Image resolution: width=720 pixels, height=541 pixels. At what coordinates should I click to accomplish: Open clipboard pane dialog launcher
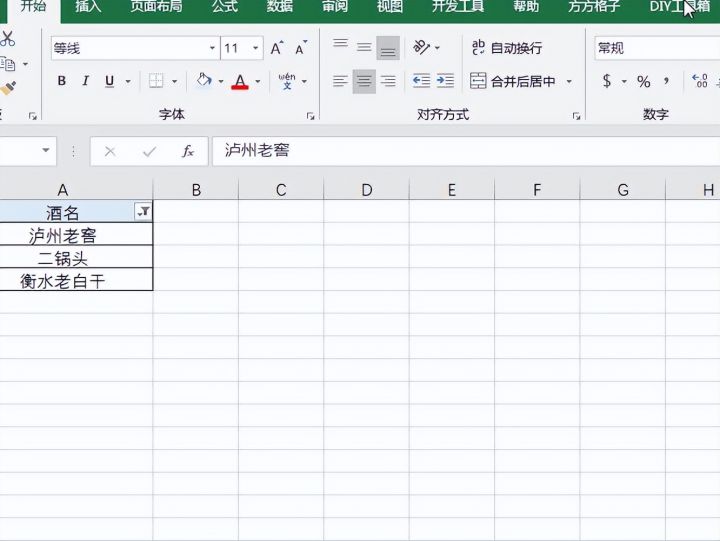[x=33, y=116]
